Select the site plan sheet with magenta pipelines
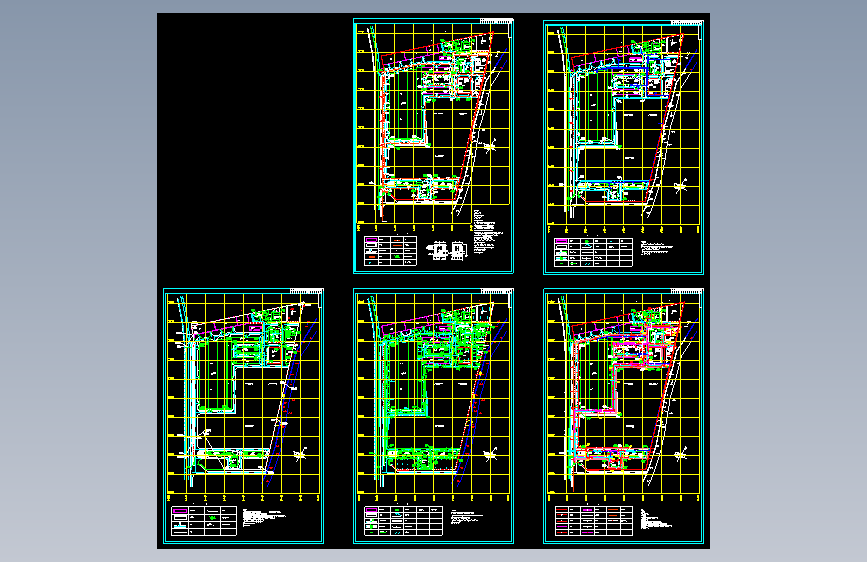The image size is (867, 562). pyautogui.click(x=623, y=416)
